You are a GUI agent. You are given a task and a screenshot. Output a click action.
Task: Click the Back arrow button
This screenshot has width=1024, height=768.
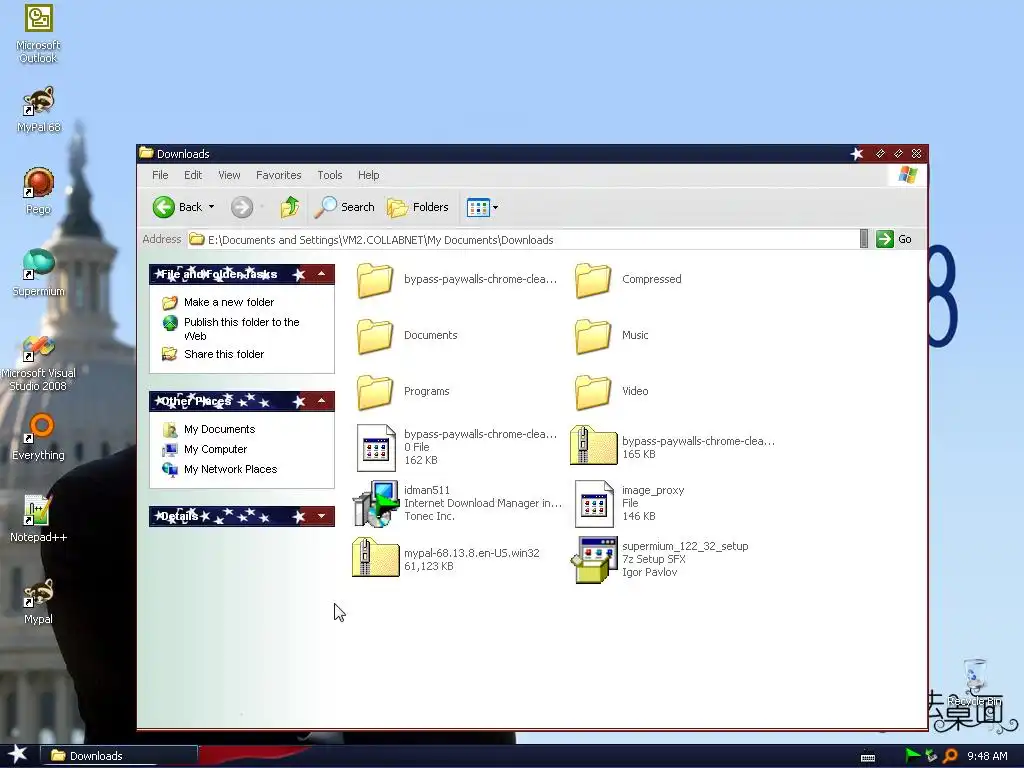point(178,207)
